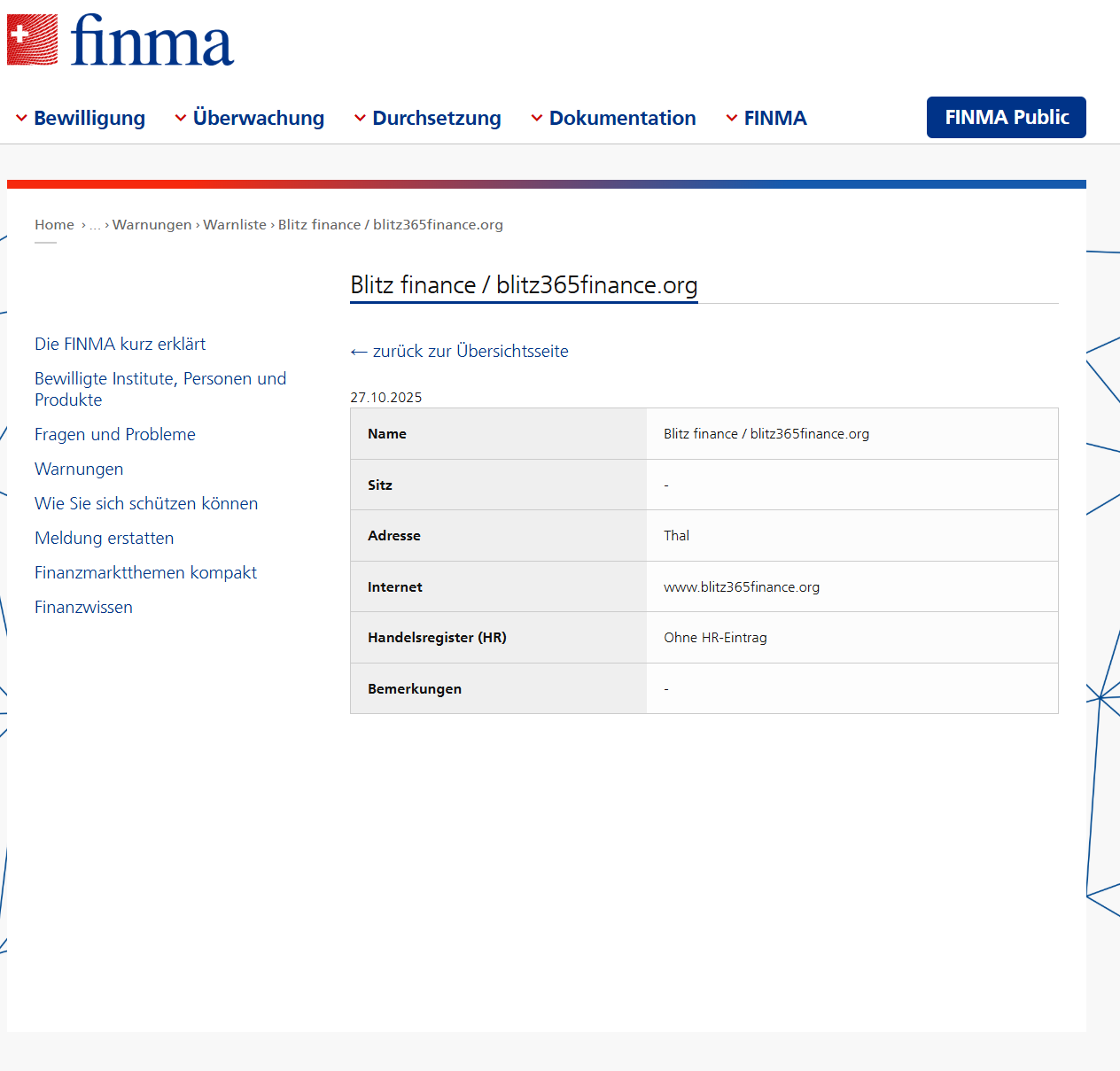
Task: Click the Handelsregister (HR) label
Action: tap(438, 638)
